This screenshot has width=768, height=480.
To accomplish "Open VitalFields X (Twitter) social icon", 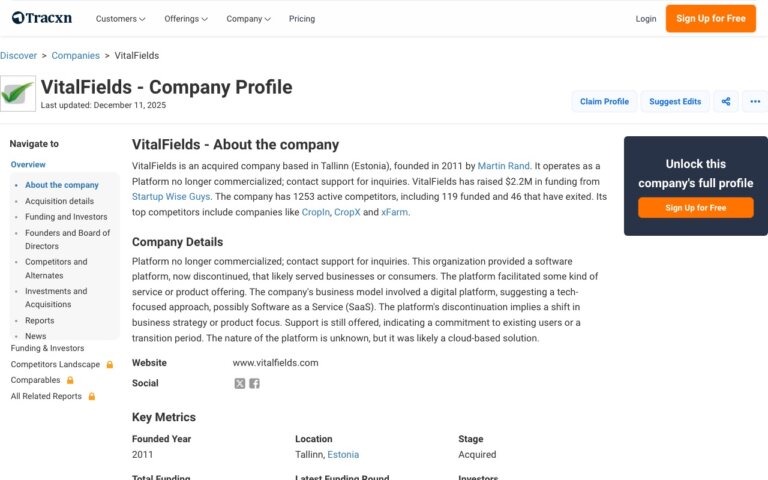I will coord(240,383).
